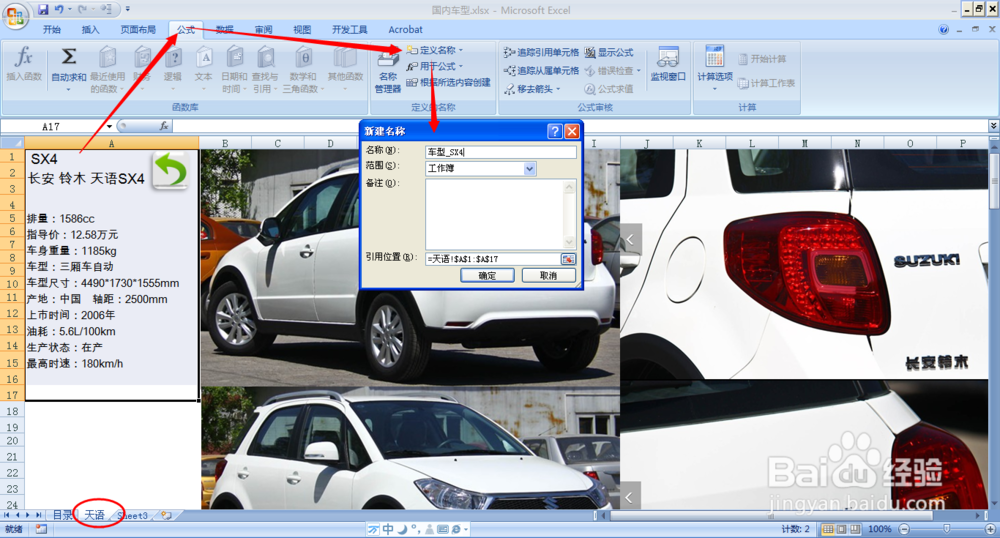Open Math and Trig (数学和三角函数) functions
1000x538 pixels.
click(304, 69)
